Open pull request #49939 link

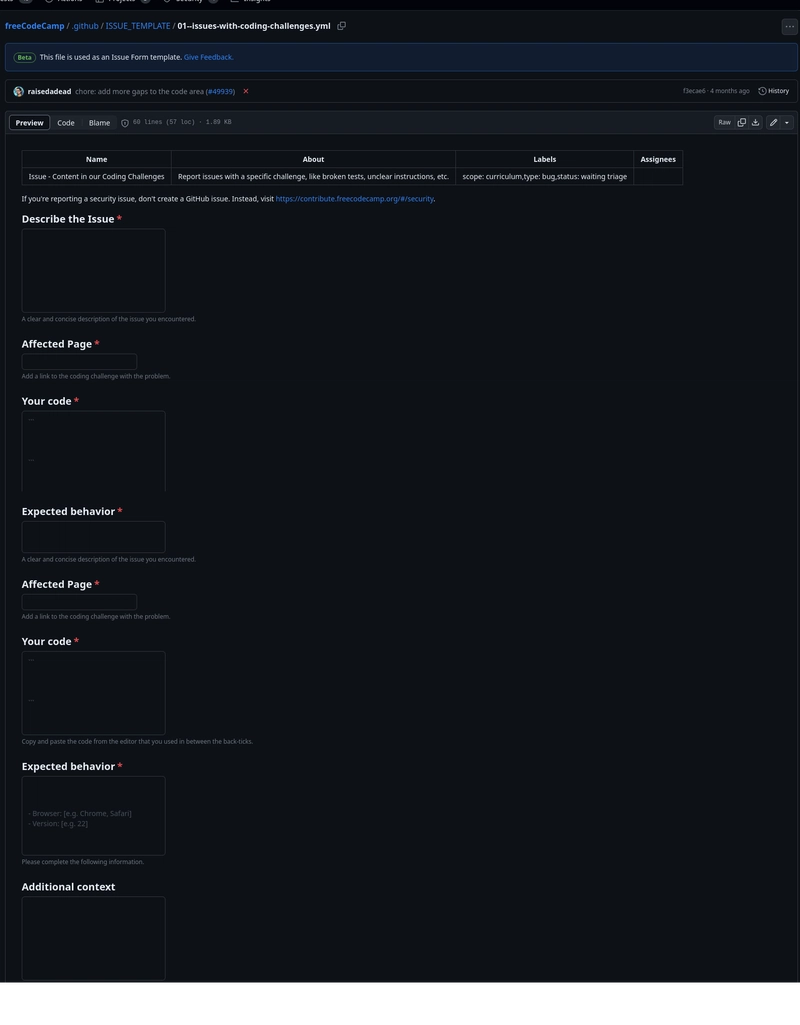221,92
